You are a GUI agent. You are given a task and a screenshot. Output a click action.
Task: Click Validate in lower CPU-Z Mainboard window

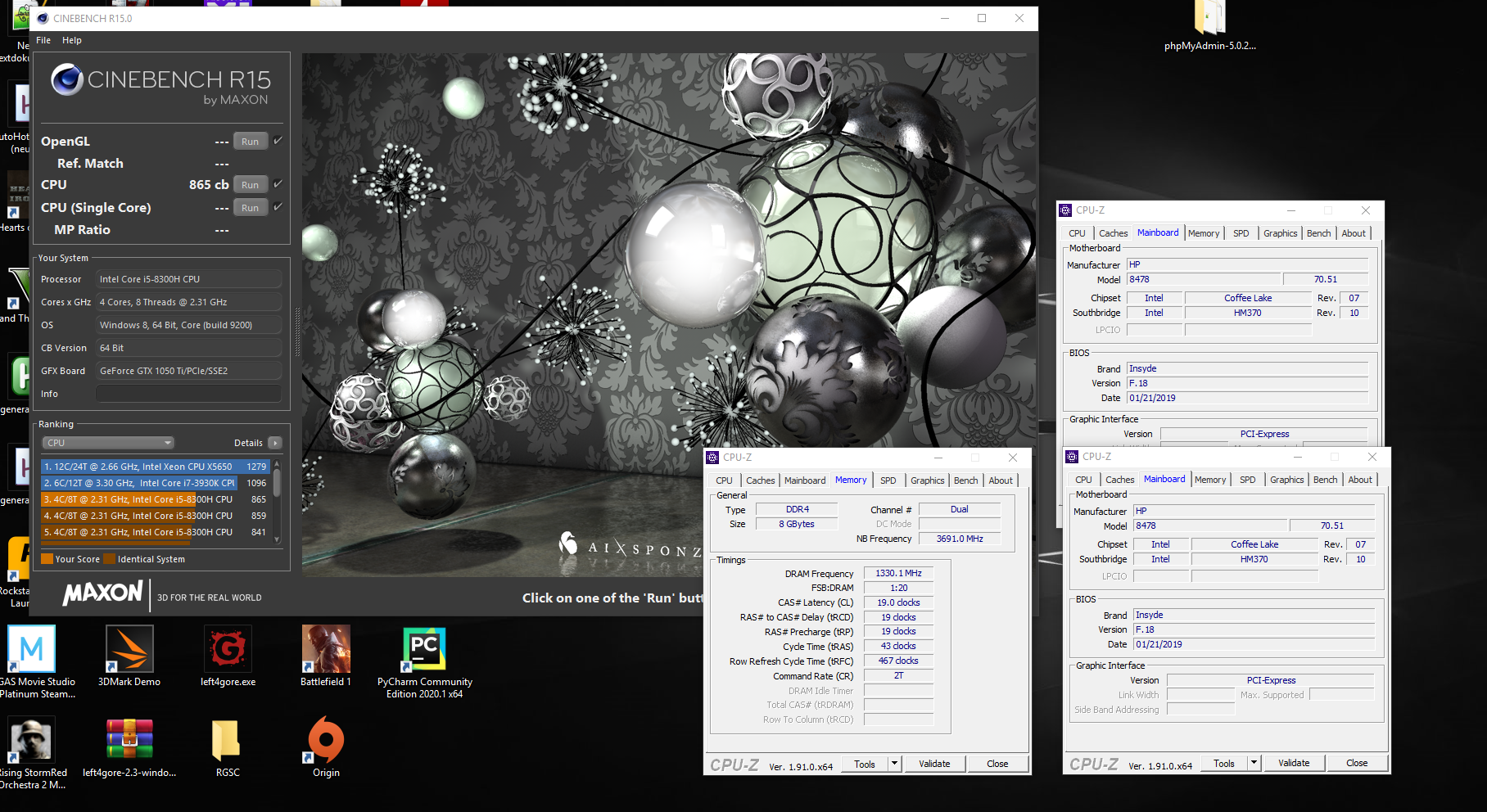point(1294,763)
